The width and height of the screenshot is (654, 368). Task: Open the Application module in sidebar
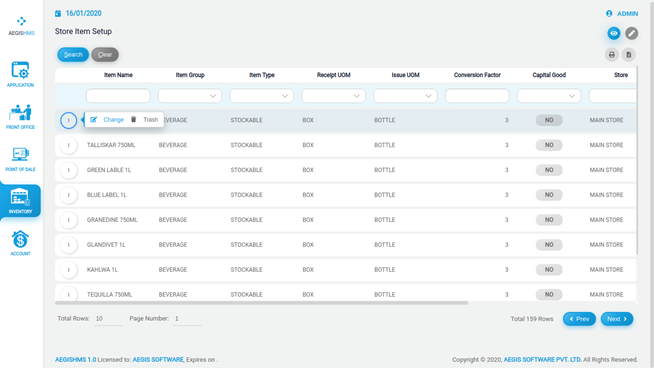[20, 74]
